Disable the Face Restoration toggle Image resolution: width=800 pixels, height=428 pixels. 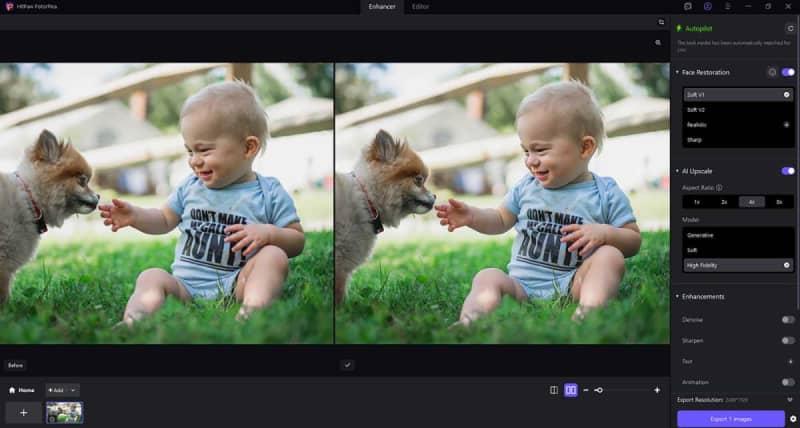tap(788, 72)
